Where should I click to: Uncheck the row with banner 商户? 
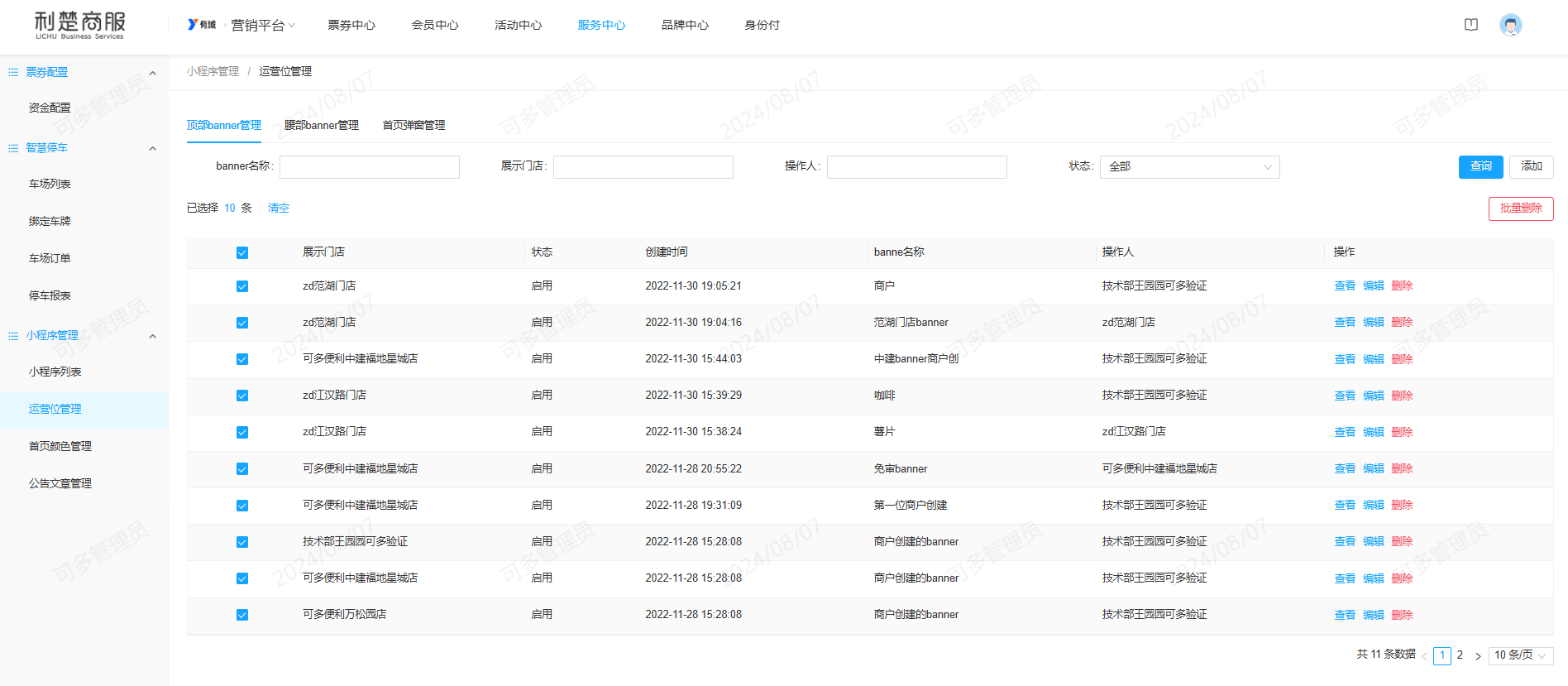point(242,286)
